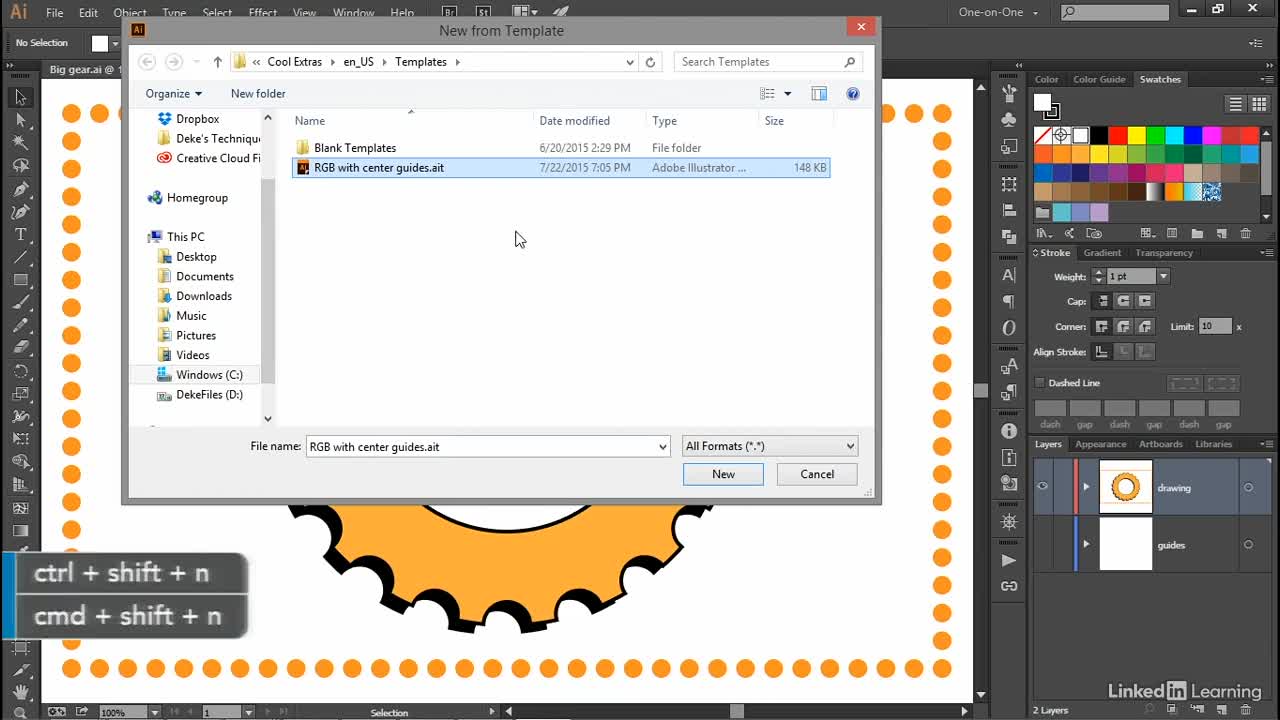Open the All Formats file type dropdown
Image resolution: width=1280 pixels, height=720 pixels.
[x=770, y=446]
